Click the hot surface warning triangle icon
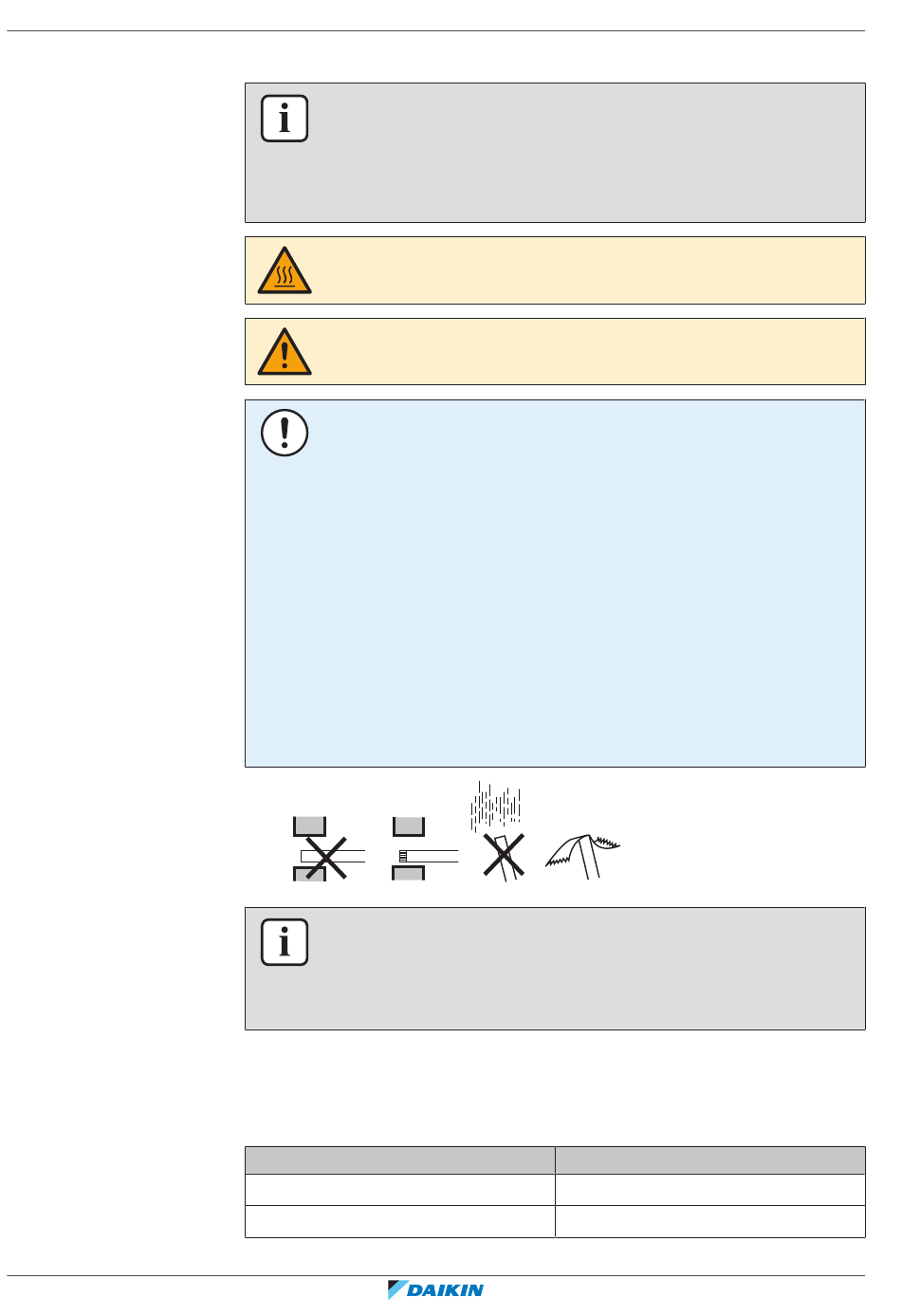 click(x=285, y=270)
